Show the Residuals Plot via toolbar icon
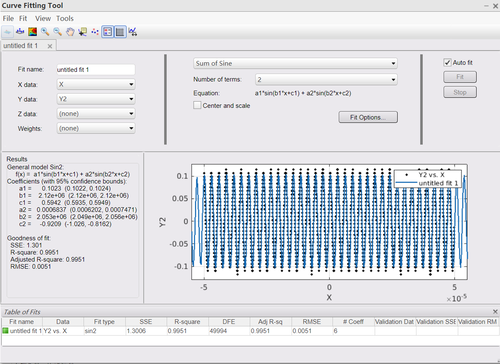This screenshot has width=500, height=364. coord(20,32)
